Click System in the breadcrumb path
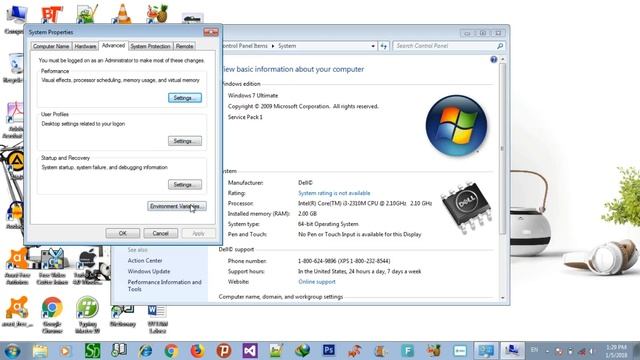 [x=287, y=46]
